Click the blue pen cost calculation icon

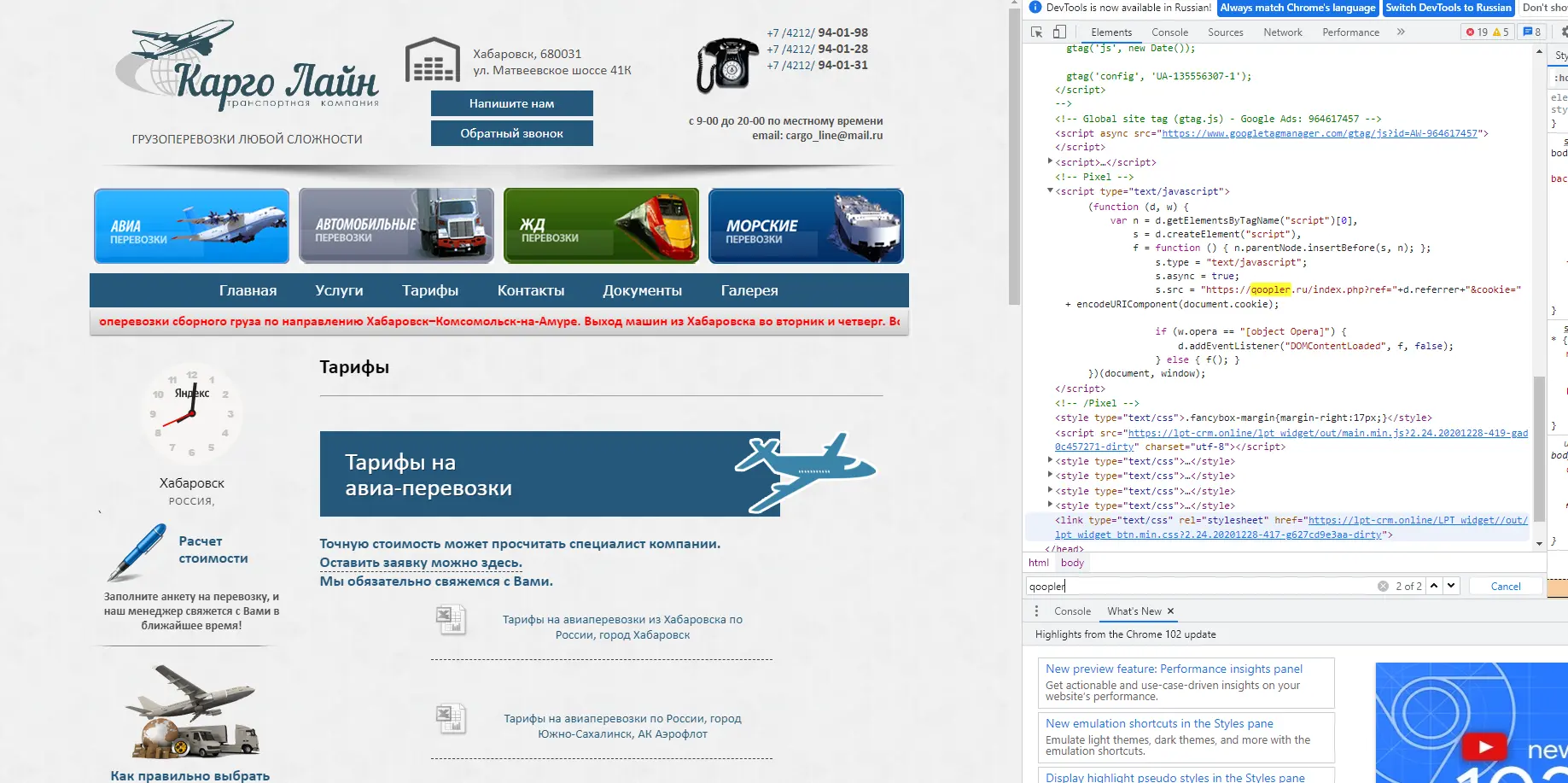click(137, 552)
